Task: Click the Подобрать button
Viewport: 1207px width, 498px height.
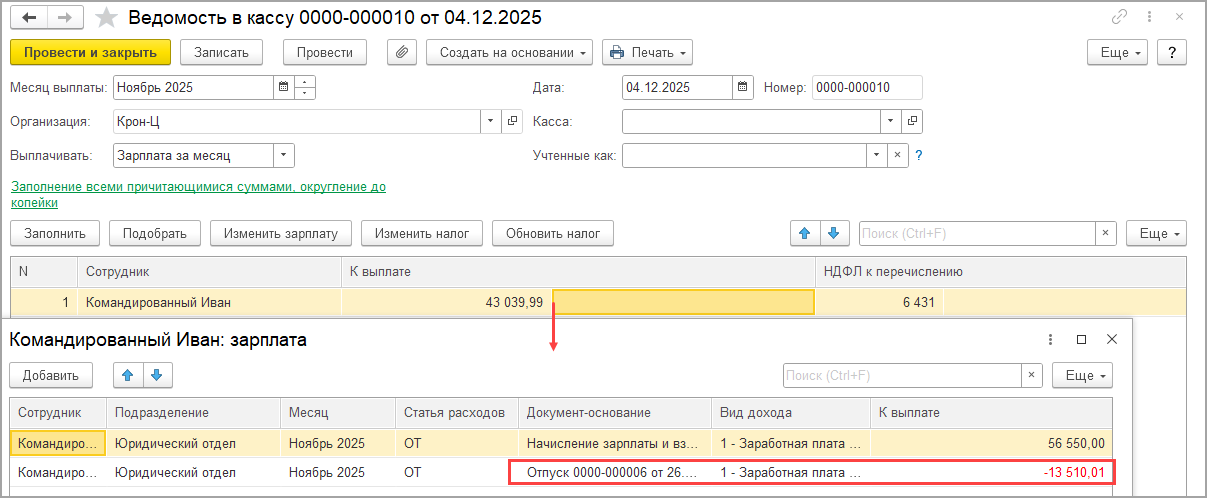Action: pos(155,233)
